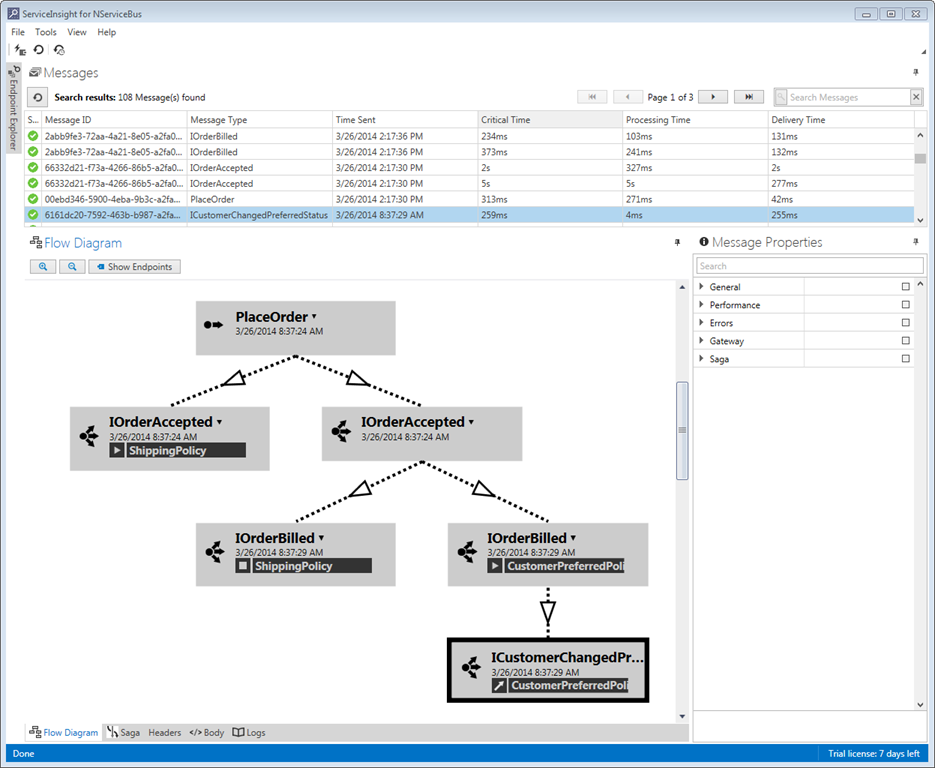This screenshot has width=935, height=768.
Task: Click the event icon on the IOrderAccepted ShippingPolicy node
Action: tap(89, 436)
